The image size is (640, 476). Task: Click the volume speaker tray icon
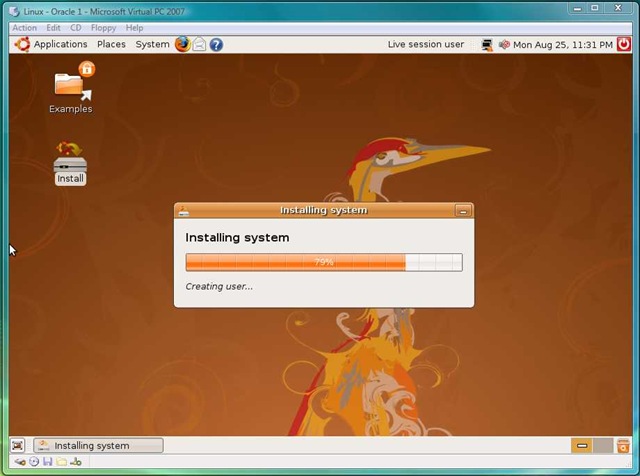(x=504, y=44)
